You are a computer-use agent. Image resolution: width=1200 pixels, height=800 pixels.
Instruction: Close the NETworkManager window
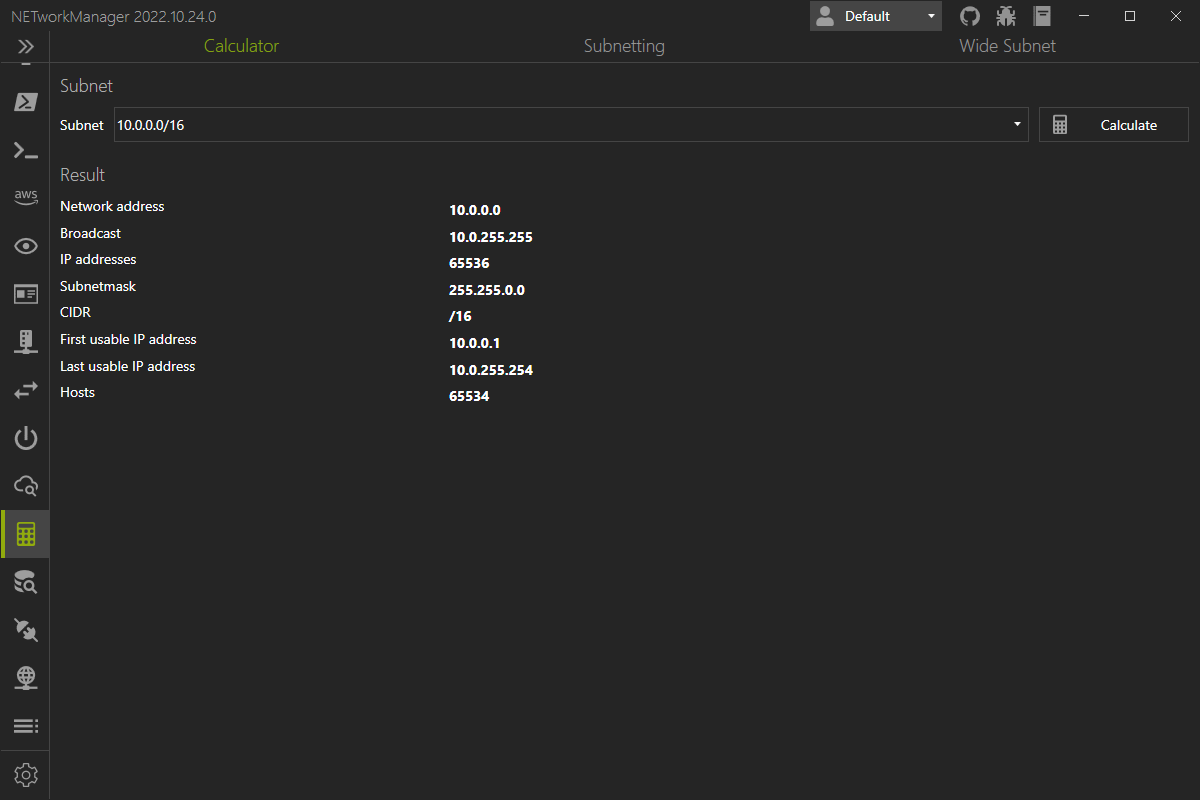click(x=1176, y=16)
